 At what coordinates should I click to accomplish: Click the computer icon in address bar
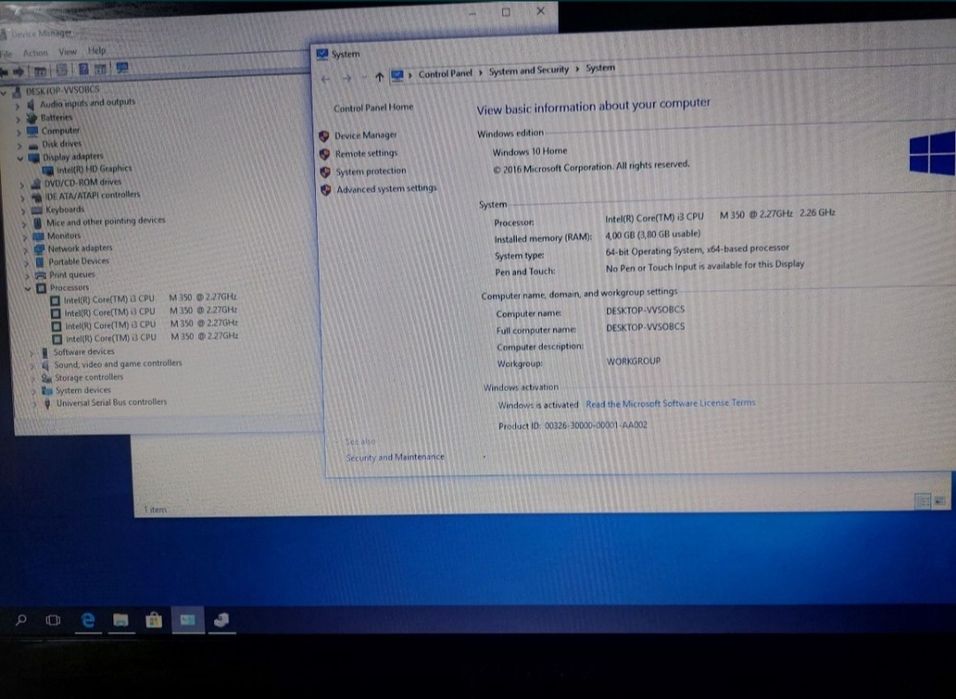[398, 75]
